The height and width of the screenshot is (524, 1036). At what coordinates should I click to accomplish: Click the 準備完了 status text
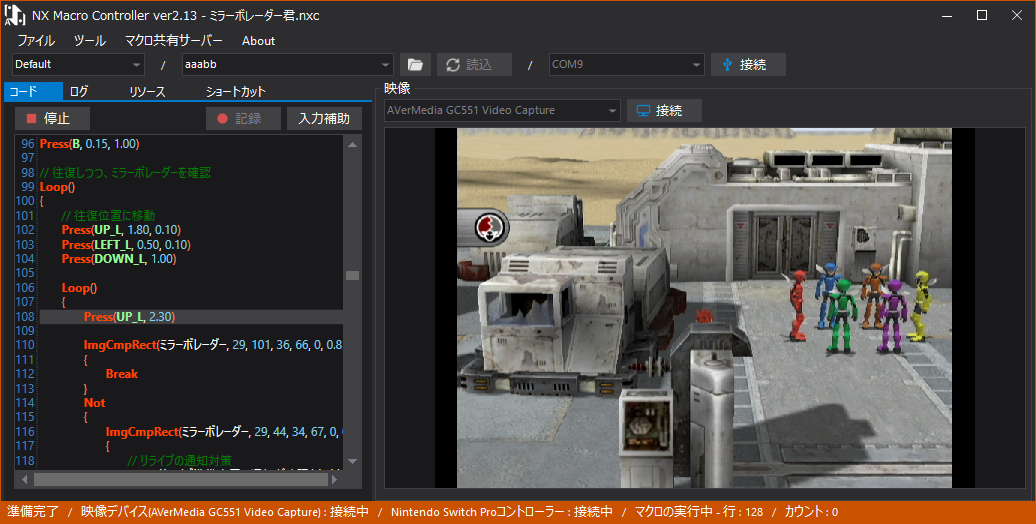tap(33, 512)
